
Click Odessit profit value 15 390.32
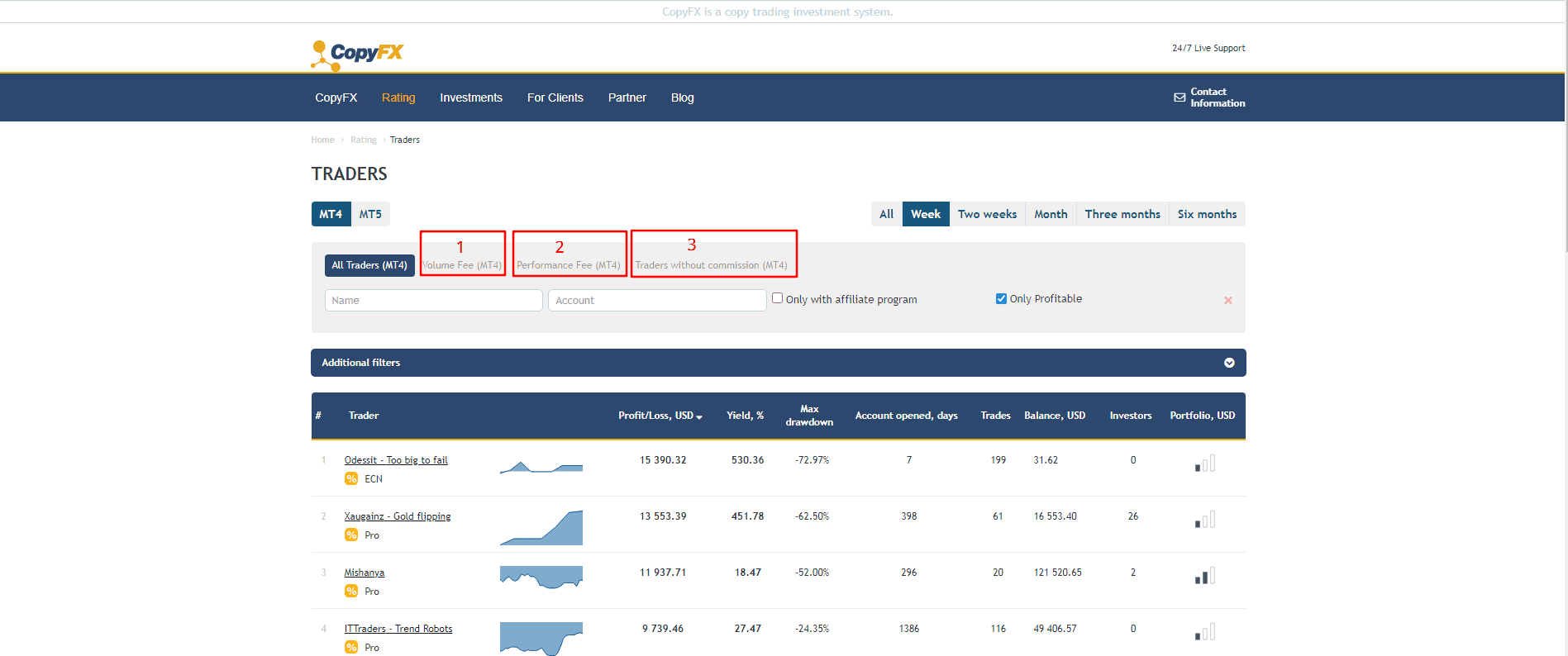click(663, 460)
